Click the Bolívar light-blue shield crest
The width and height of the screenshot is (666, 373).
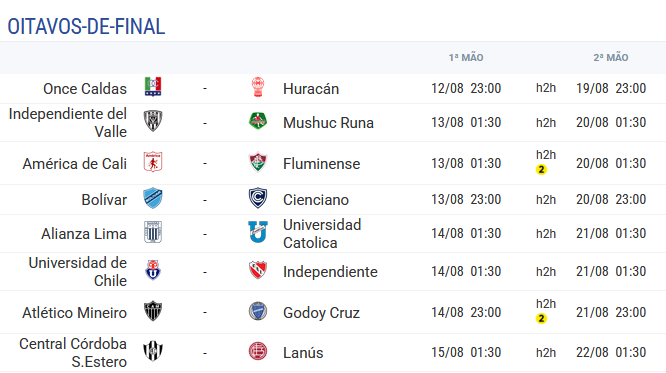[153, 198]
